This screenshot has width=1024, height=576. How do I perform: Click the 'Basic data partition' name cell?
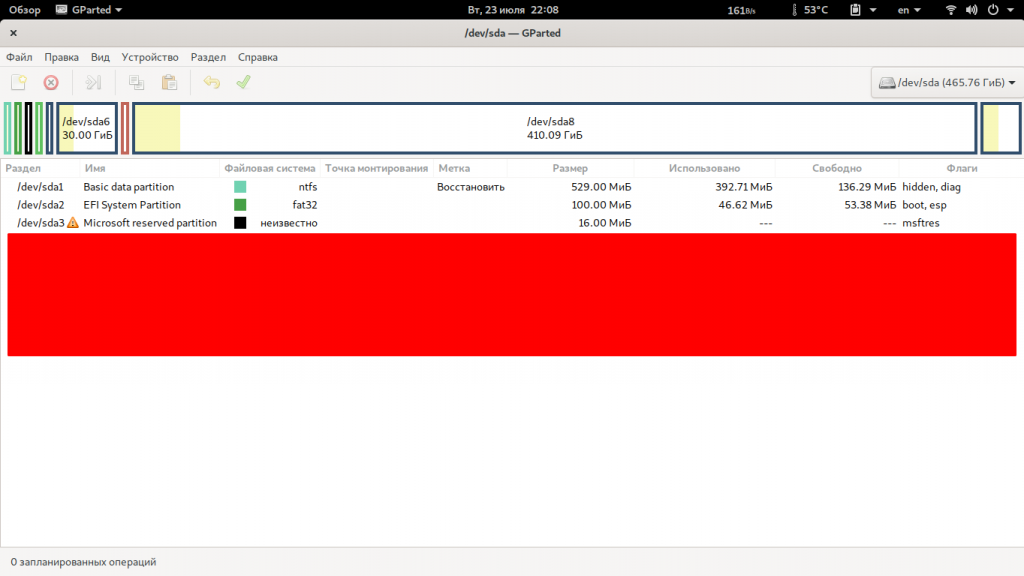click(x=129, y=187)
